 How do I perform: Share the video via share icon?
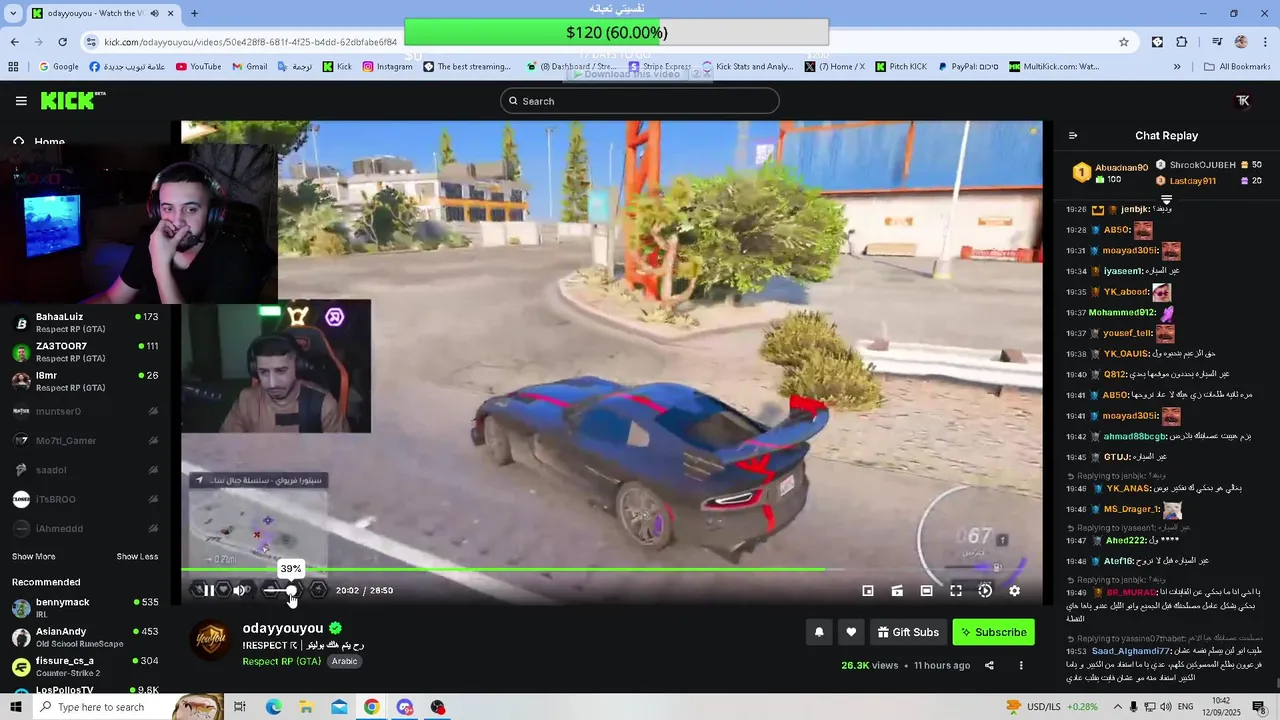[989, 665]
